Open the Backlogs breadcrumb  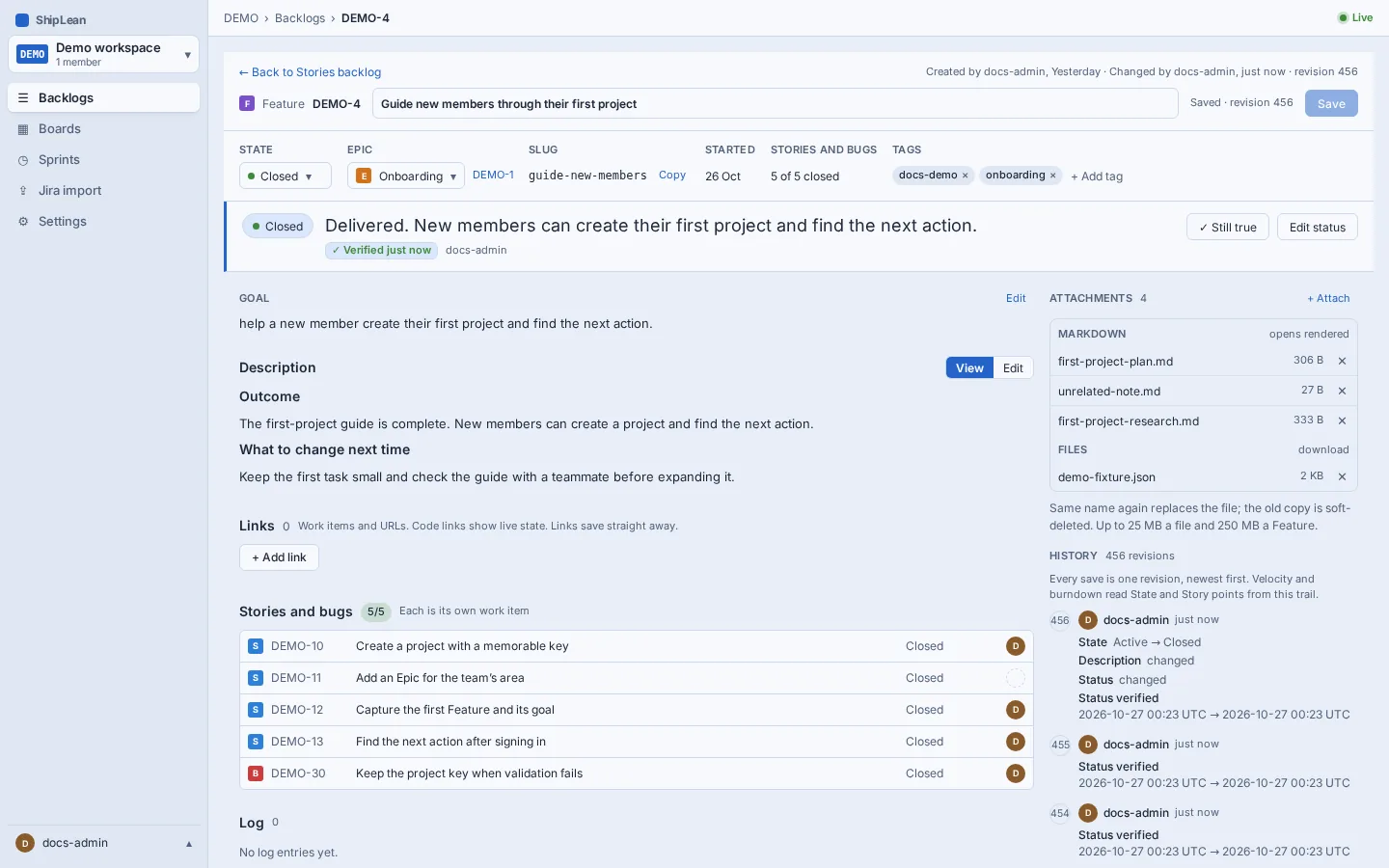pyautogui.click(x=300, y=18)
